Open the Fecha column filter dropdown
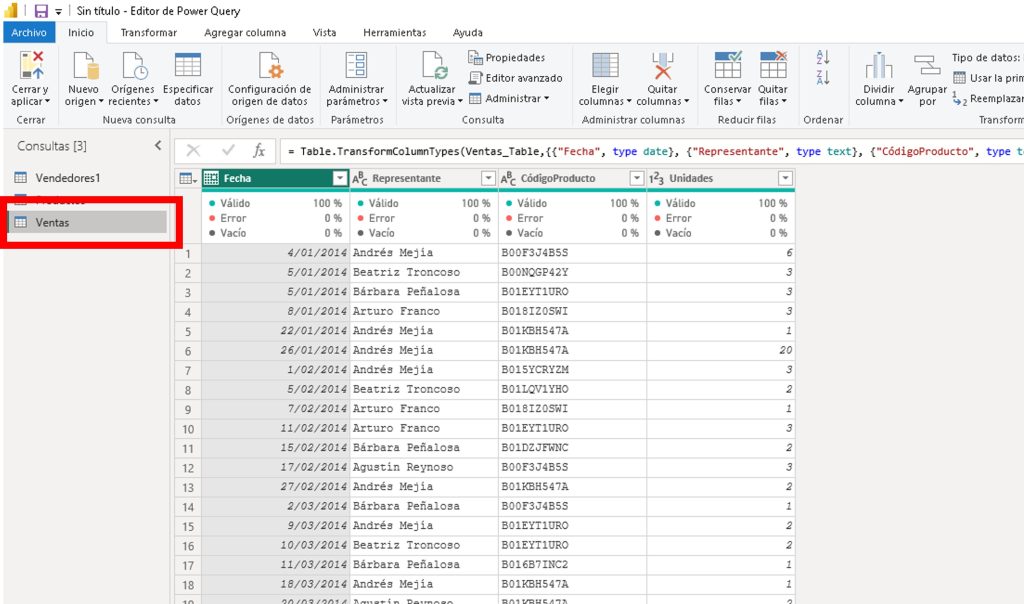The width and height of the screenshot is (1024, 604). [x=339, y=178]
